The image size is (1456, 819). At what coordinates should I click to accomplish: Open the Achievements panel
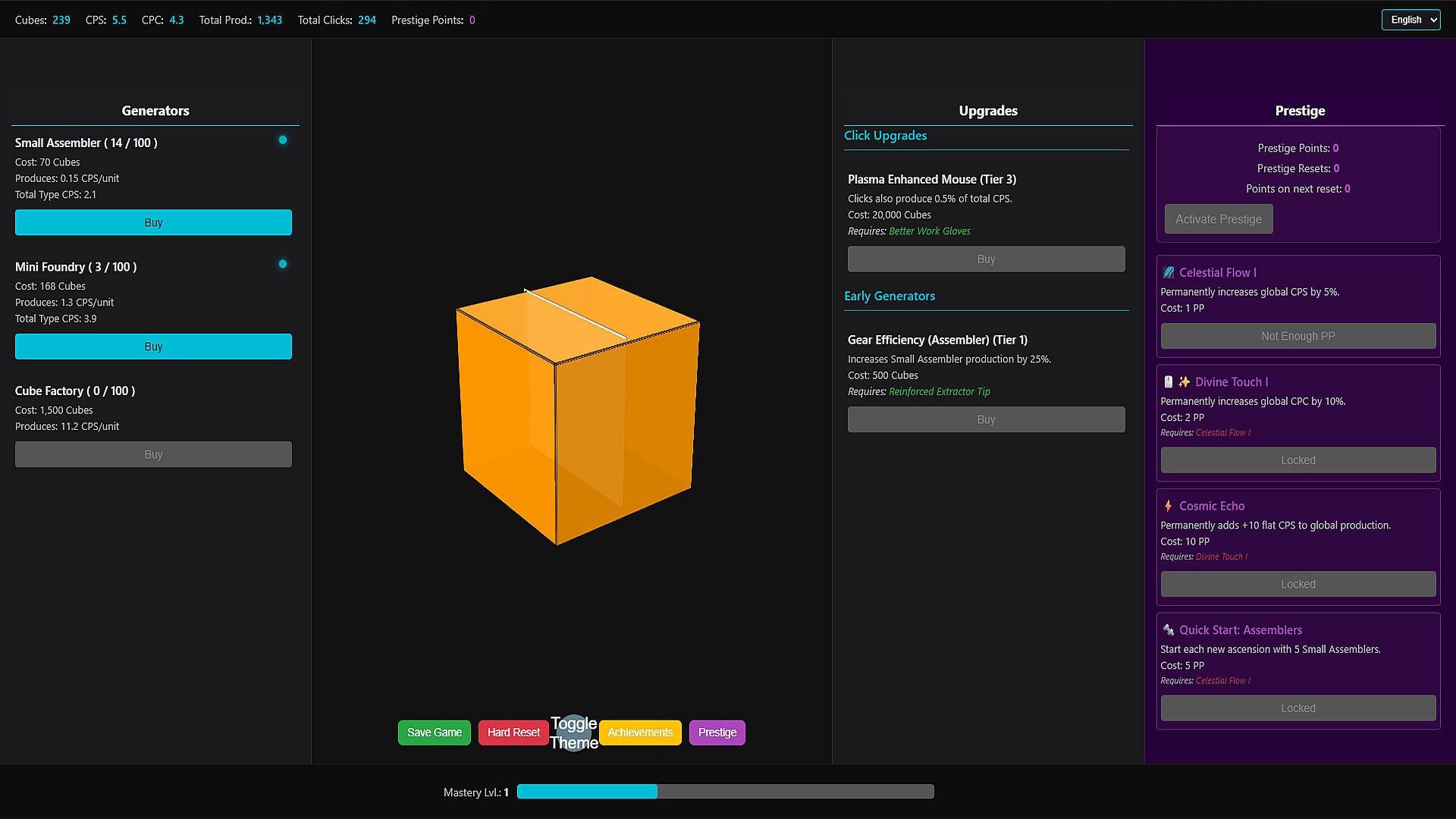click(640, 733)
